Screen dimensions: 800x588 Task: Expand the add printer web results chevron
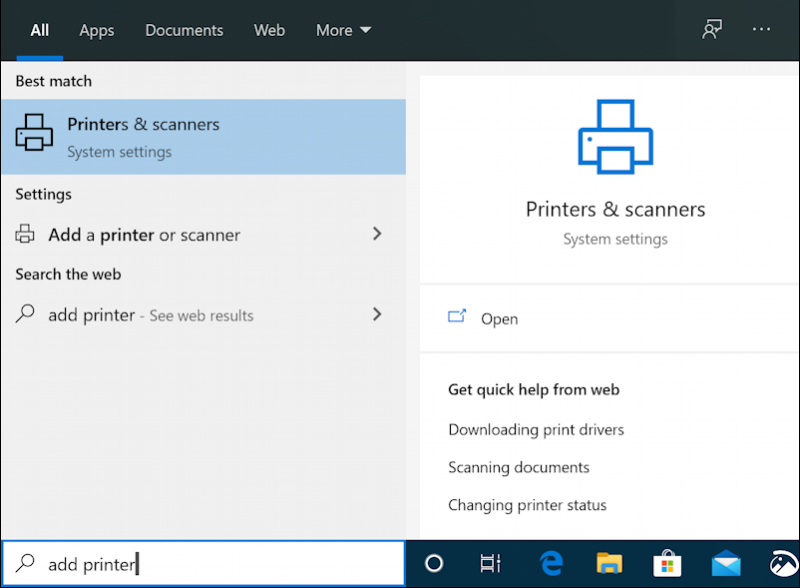click(377, 314)
